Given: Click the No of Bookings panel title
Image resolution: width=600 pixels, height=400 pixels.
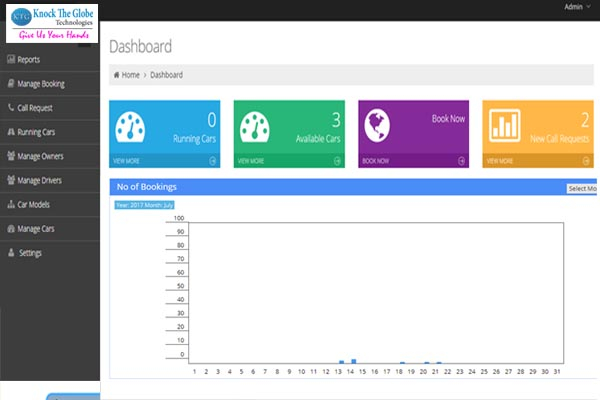Looking at the screenshot, I should click(147, 187).
